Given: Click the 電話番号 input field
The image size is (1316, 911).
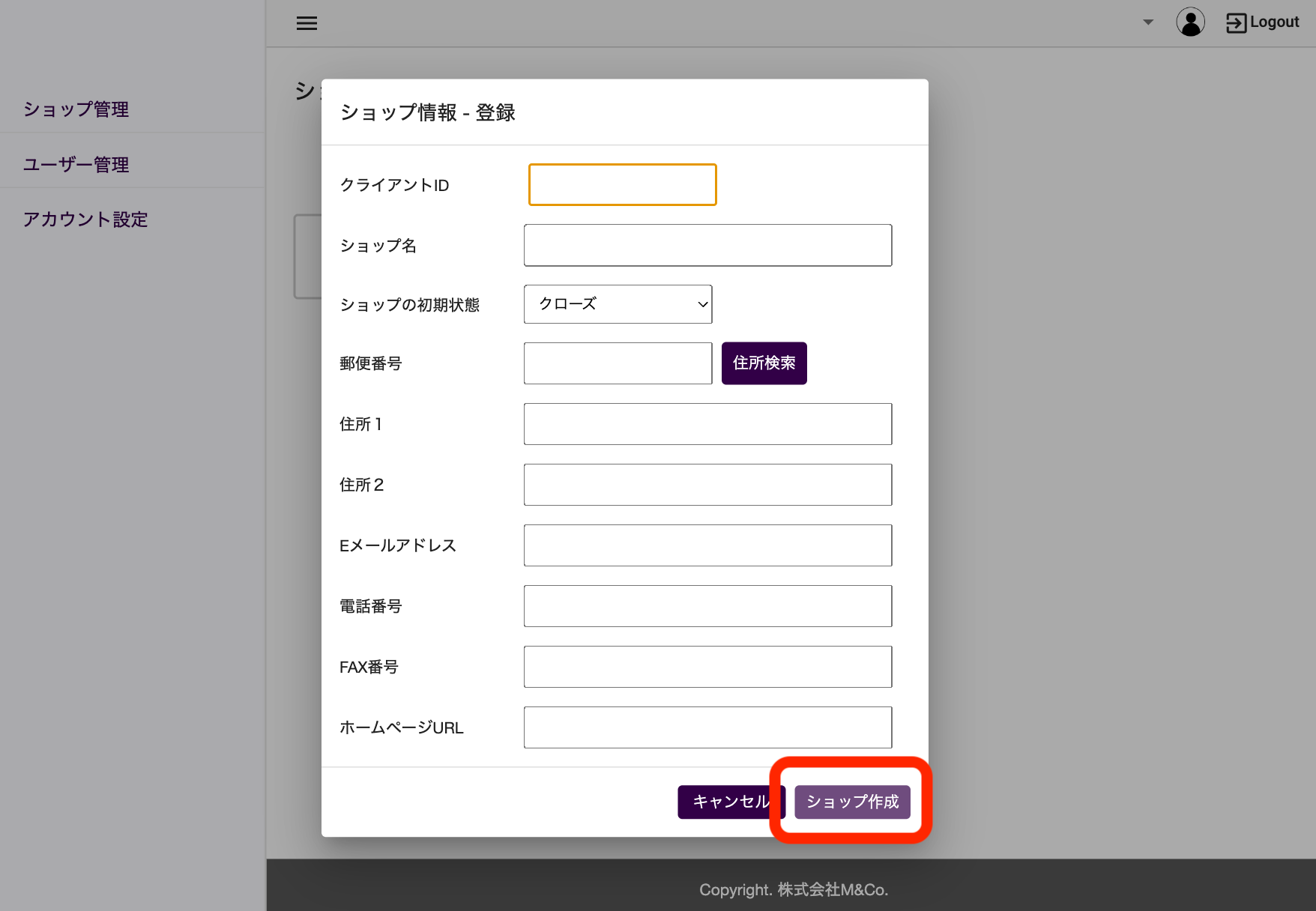Looking at the screenshot, I should pos(707,606).
